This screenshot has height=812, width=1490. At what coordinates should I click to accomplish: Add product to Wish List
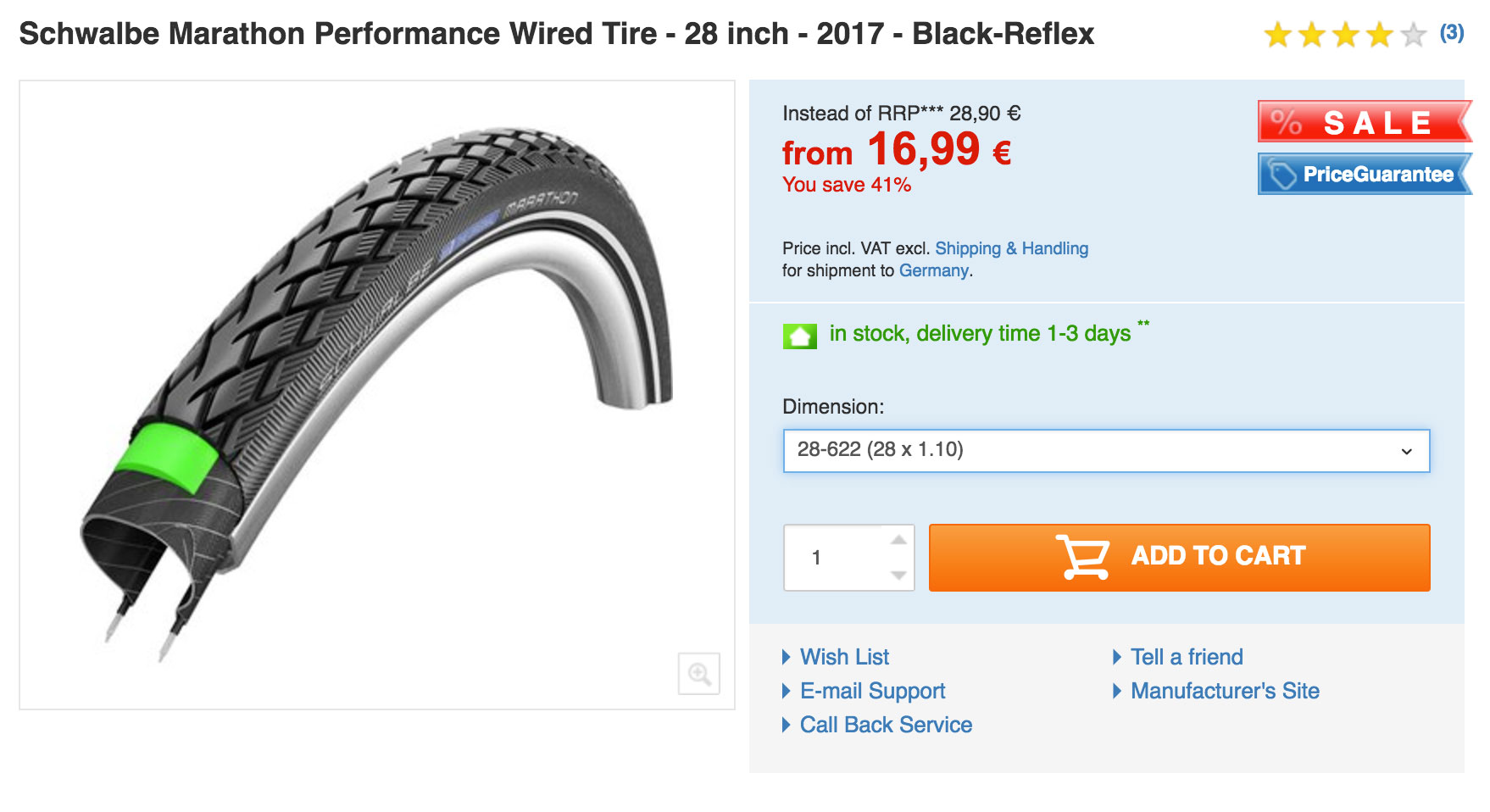pyautogui.click(x=844, y=657)
